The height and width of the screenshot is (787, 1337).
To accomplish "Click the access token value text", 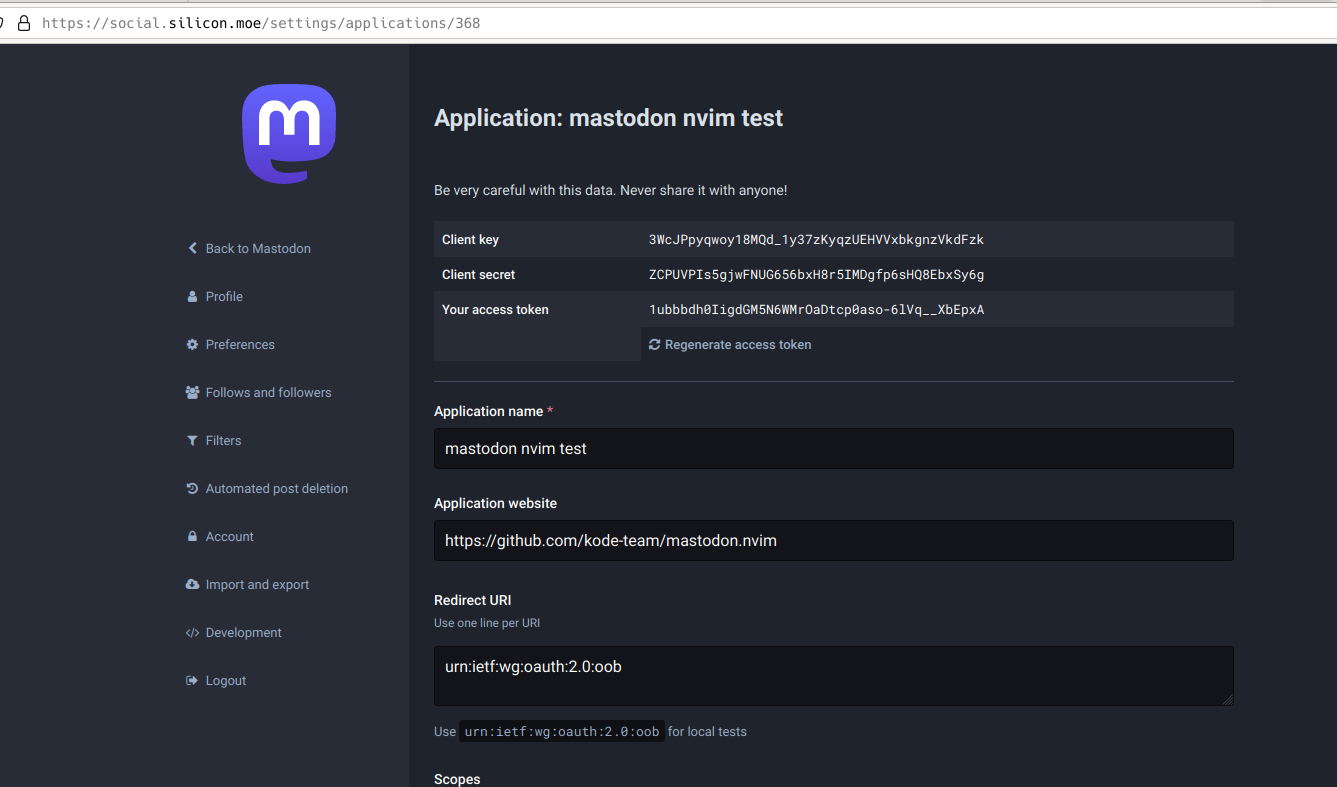I will point(816,310).
